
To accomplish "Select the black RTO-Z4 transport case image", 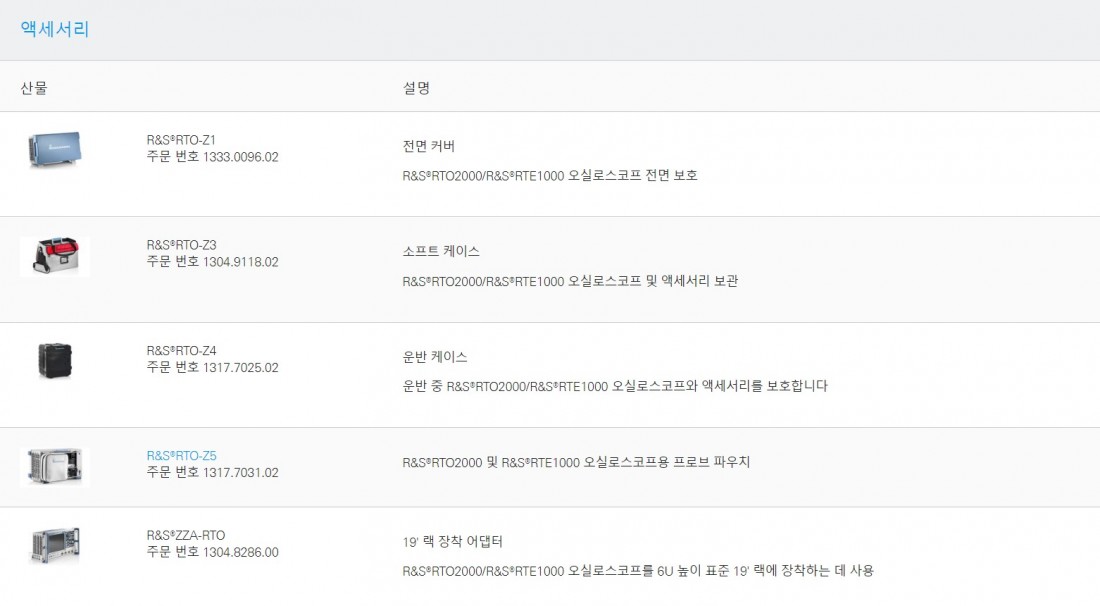I will point(55,361).
